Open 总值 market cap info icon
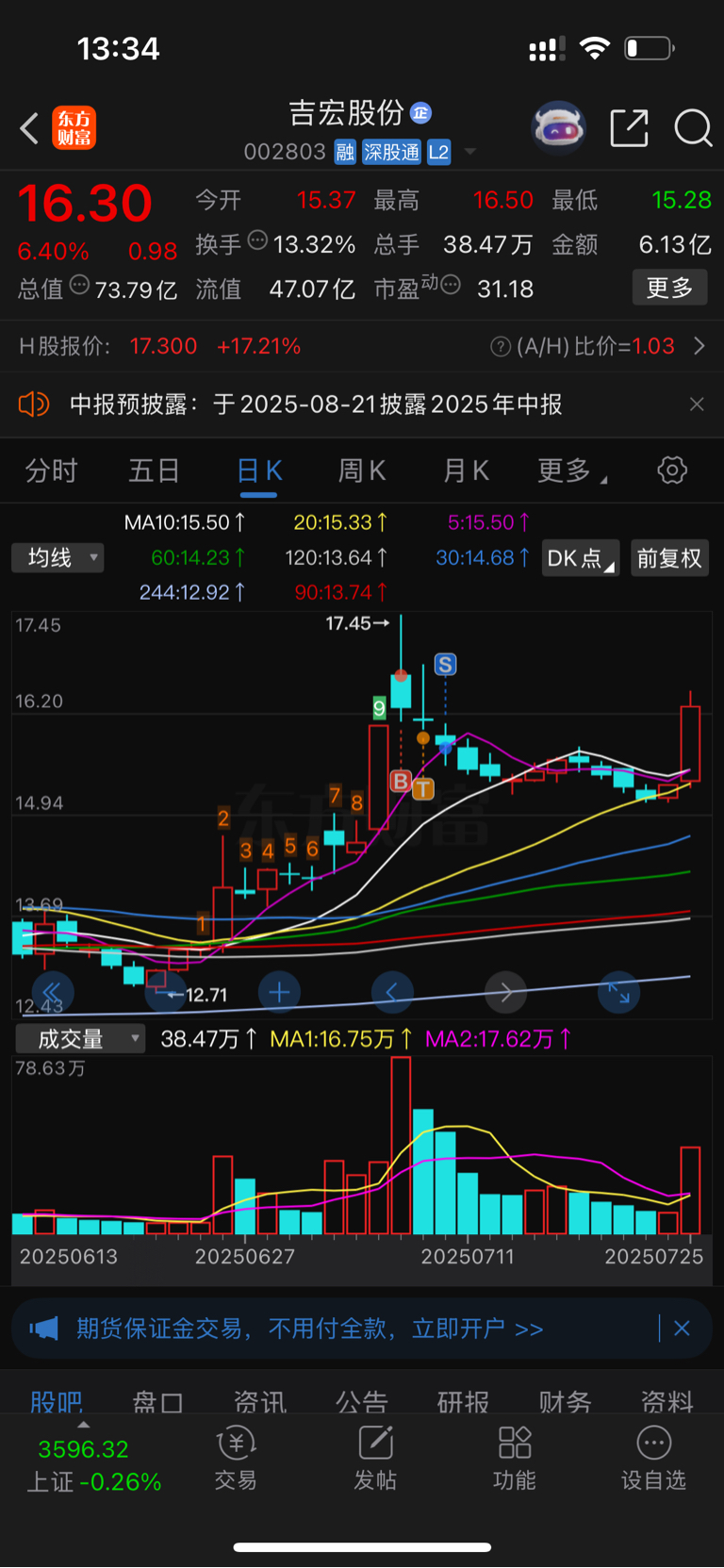Screen dimensions: 724x1568 click(80, 285)
